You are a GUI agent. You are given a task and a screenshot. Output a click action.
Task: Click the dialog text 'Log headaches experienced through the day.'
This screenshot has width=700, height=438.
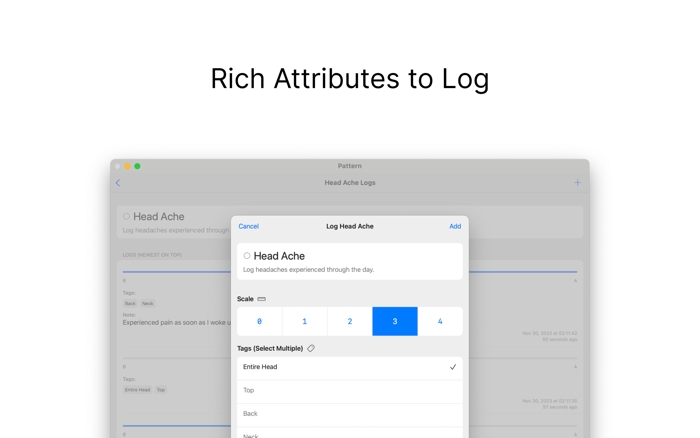click(308, 270)
